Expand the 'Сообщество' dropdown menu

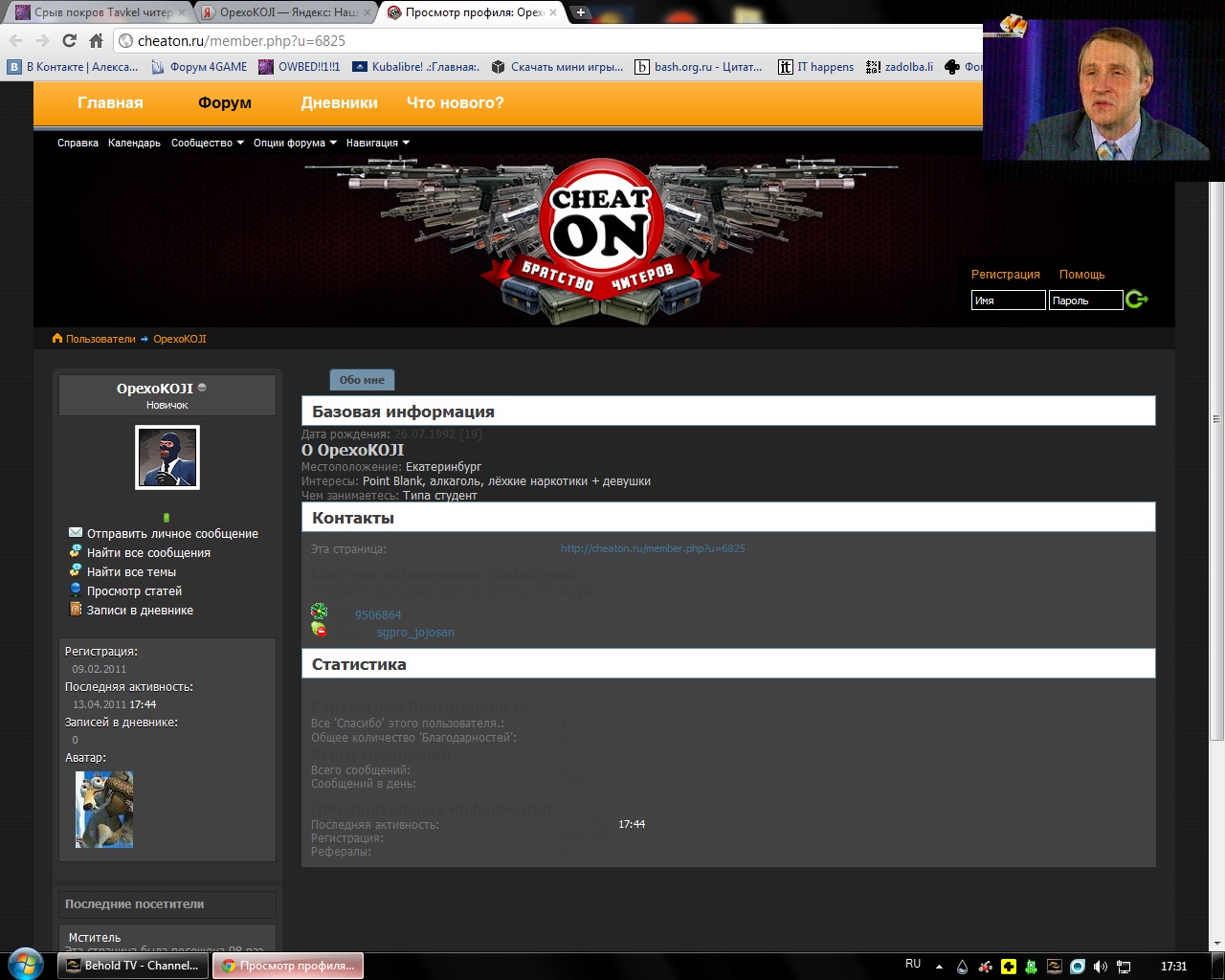(x=207, y=143)
